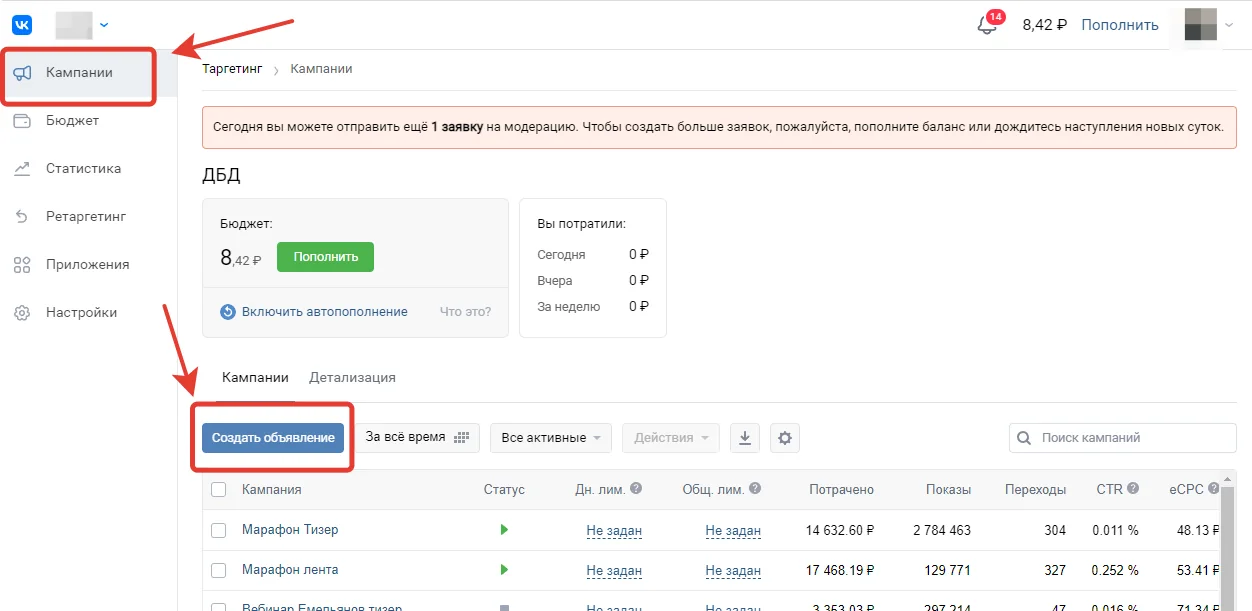
Task: Click the green Пополнить button
Action: tap(325, 257)
